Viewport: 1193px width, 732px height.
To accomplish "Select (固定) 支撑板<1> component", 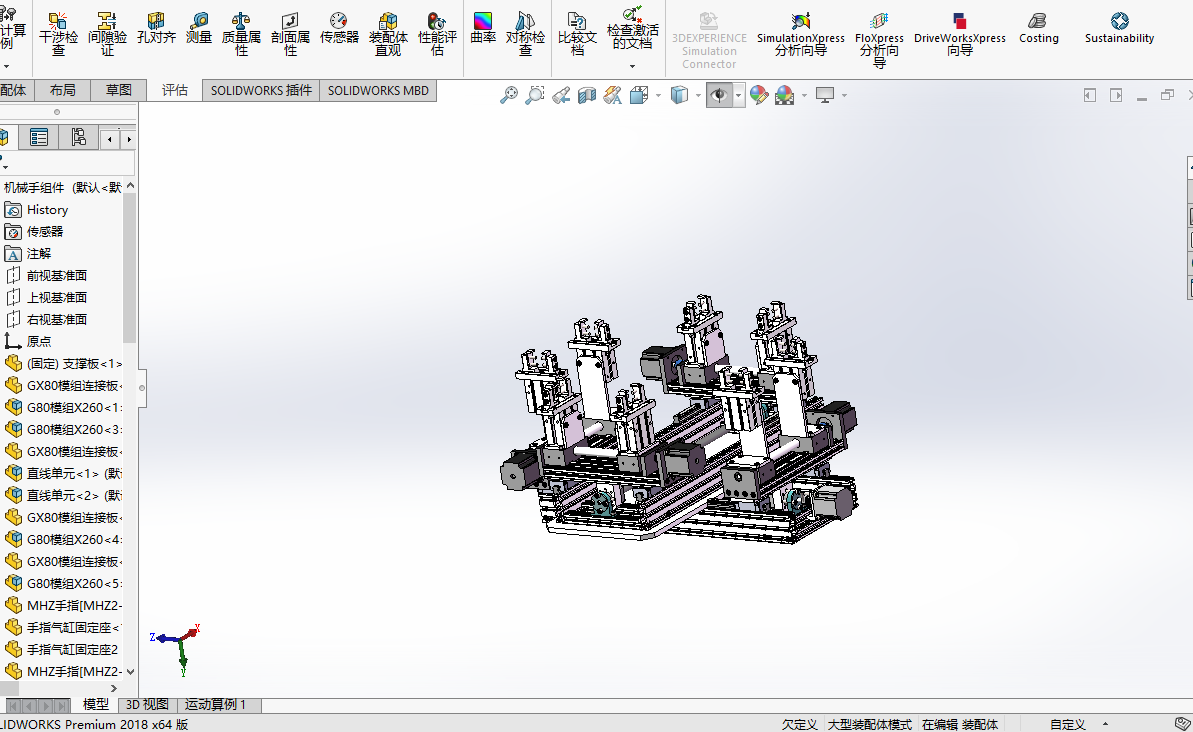I will 75,364.
